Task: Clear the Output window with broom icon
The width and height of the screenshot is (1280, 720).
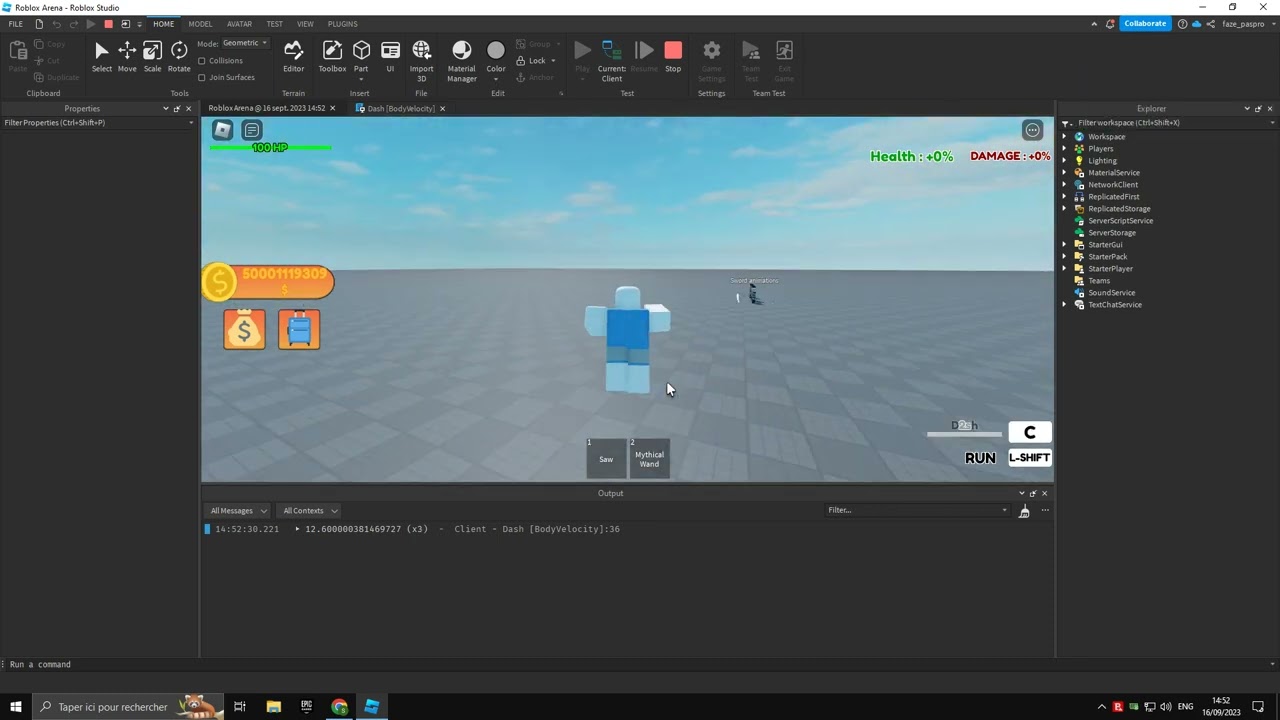Action: (x=1024, y=510)
